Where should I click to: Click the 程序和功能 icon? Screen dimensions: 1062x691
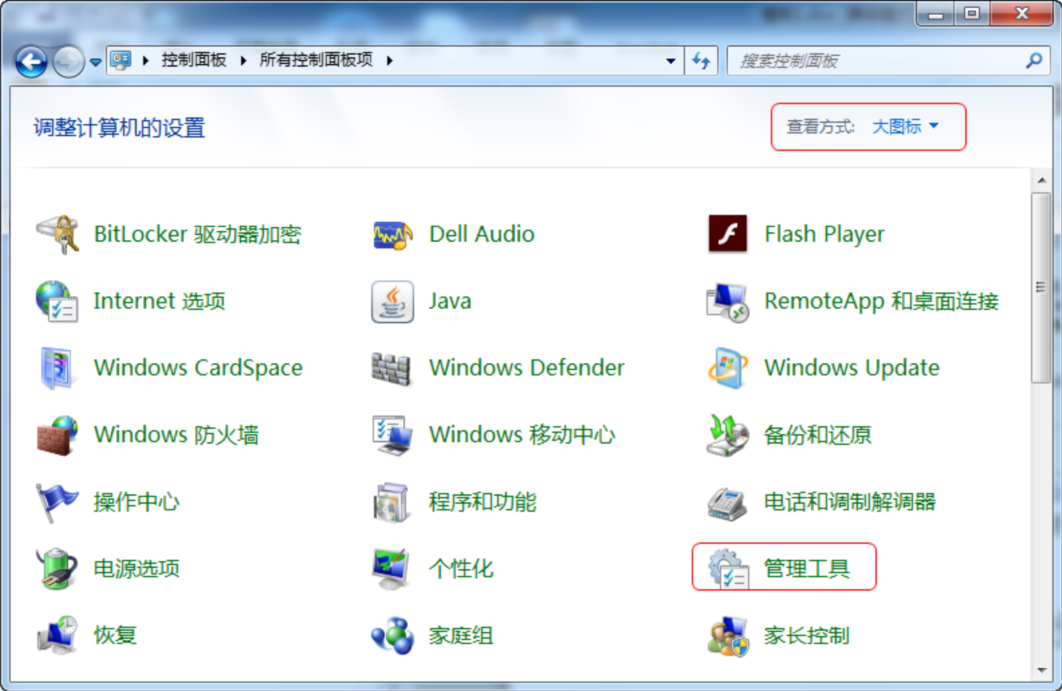[x=391, y=502]
